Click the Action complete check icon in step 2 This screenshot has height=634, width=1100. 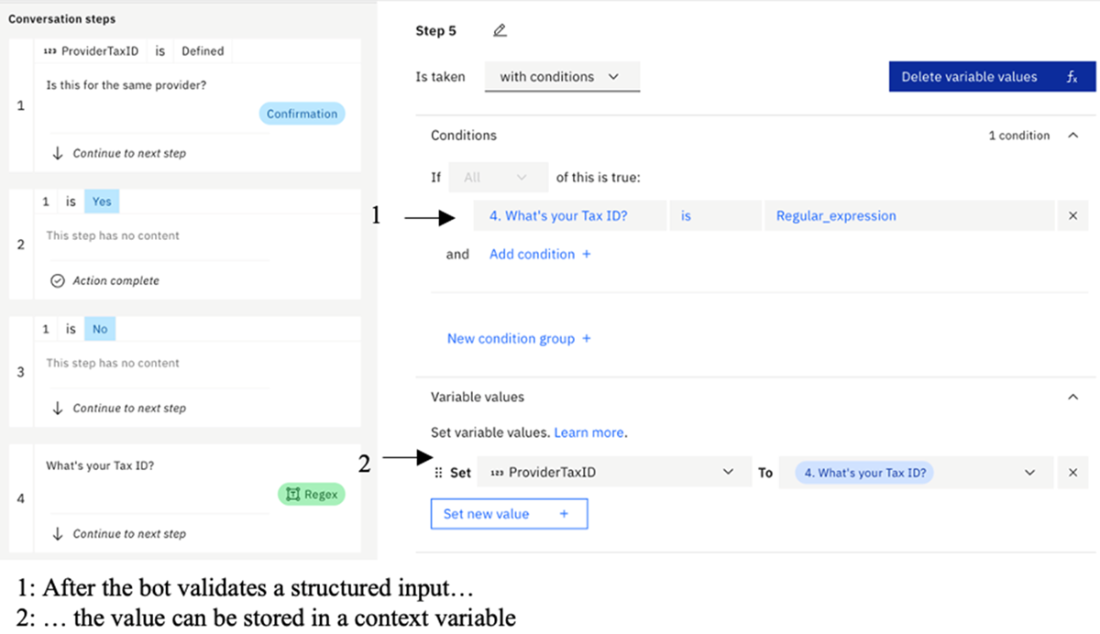[x=58, y=281]
